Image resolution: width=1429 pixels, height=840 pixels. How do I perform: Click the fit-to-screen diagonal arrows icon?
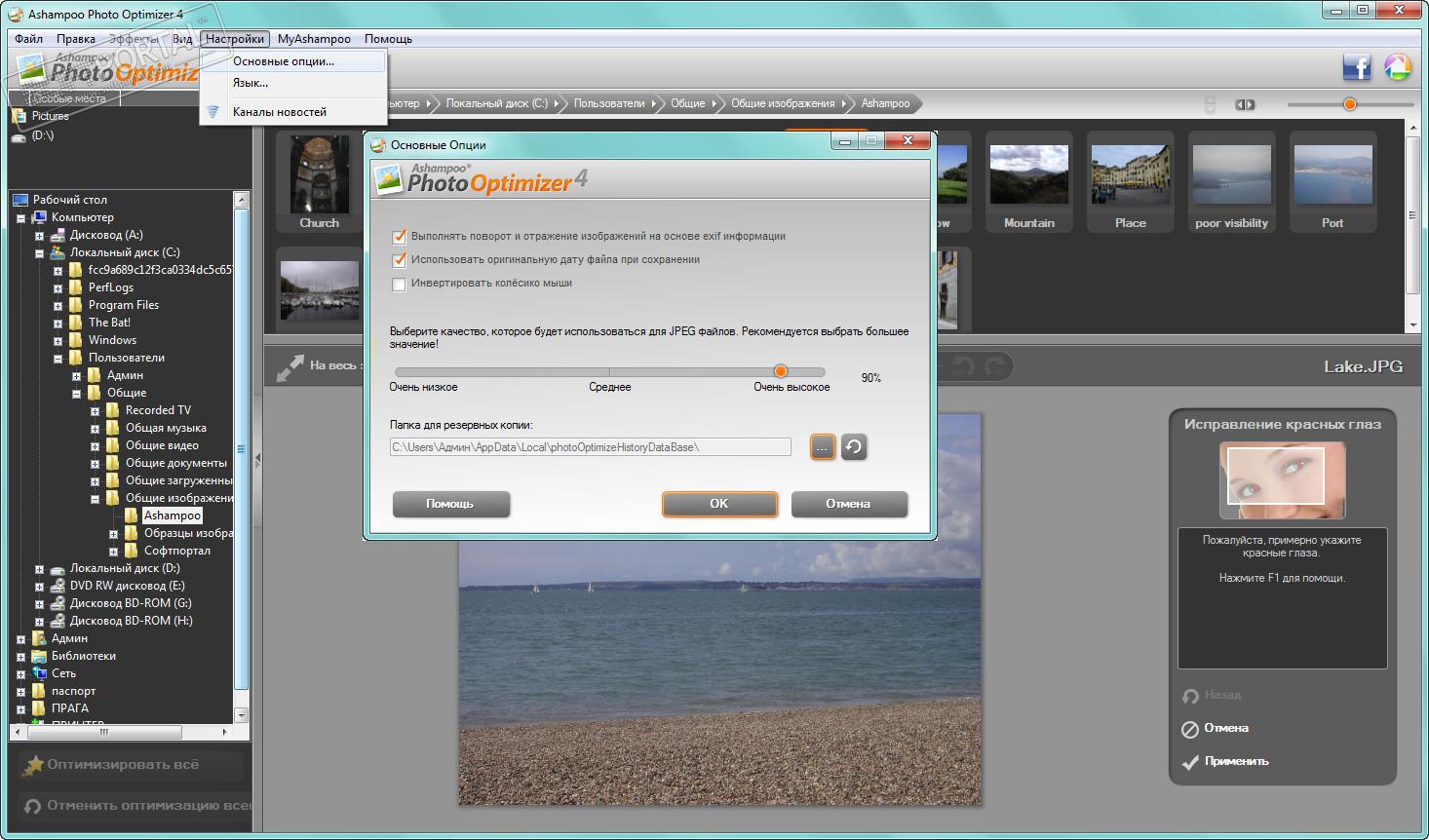[x=290, y=367]
